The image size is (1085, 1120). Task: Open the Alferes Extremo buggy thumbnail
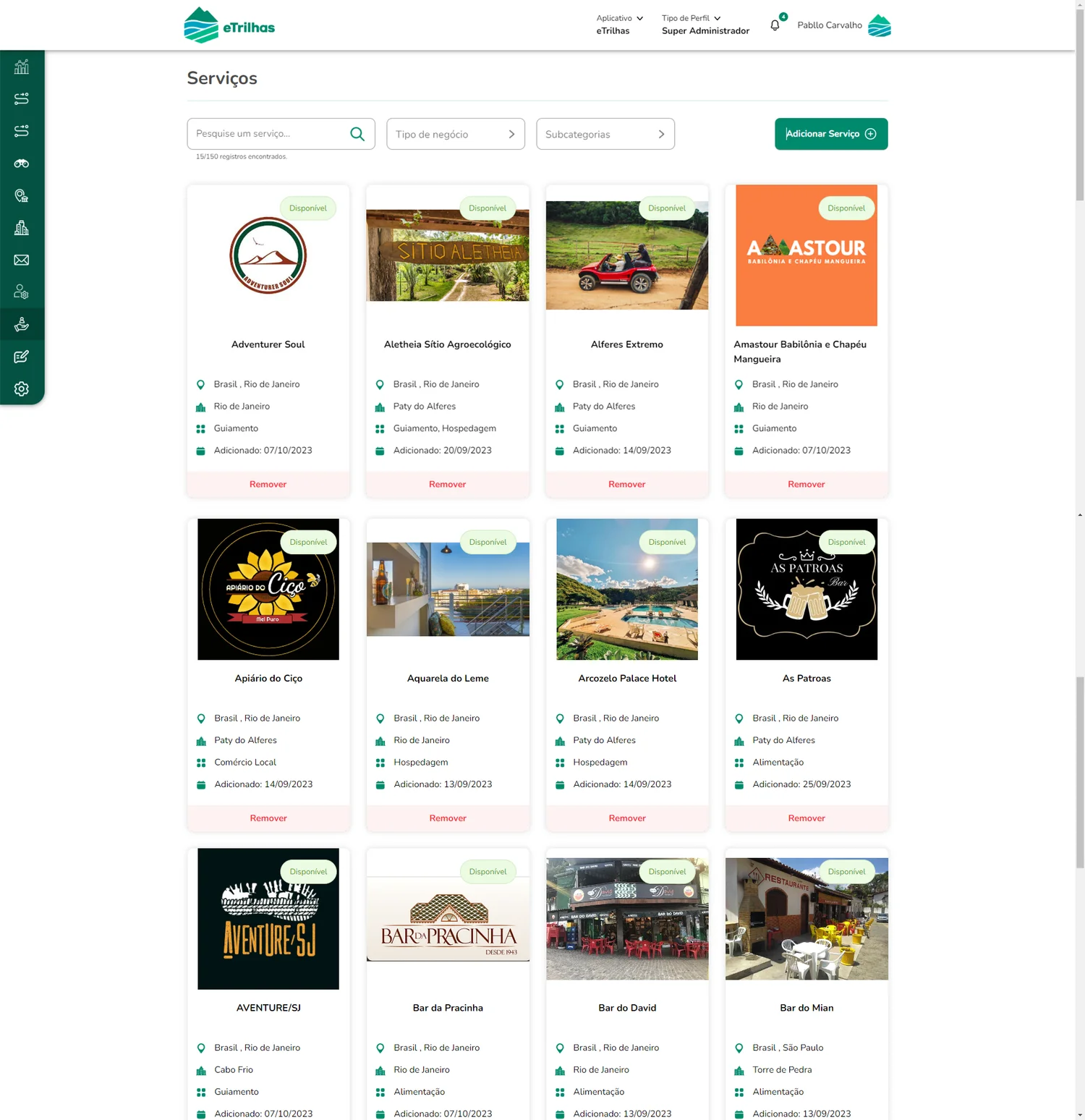627,255
